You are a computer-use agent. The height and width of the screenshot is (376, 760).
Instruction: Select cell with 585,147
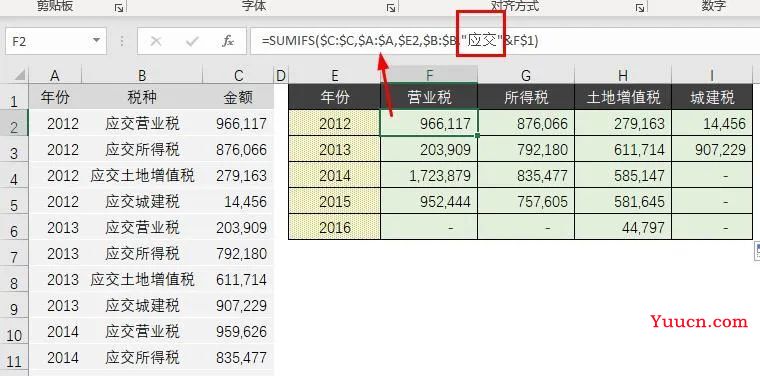pyautogui.click(x=623, y=175)
